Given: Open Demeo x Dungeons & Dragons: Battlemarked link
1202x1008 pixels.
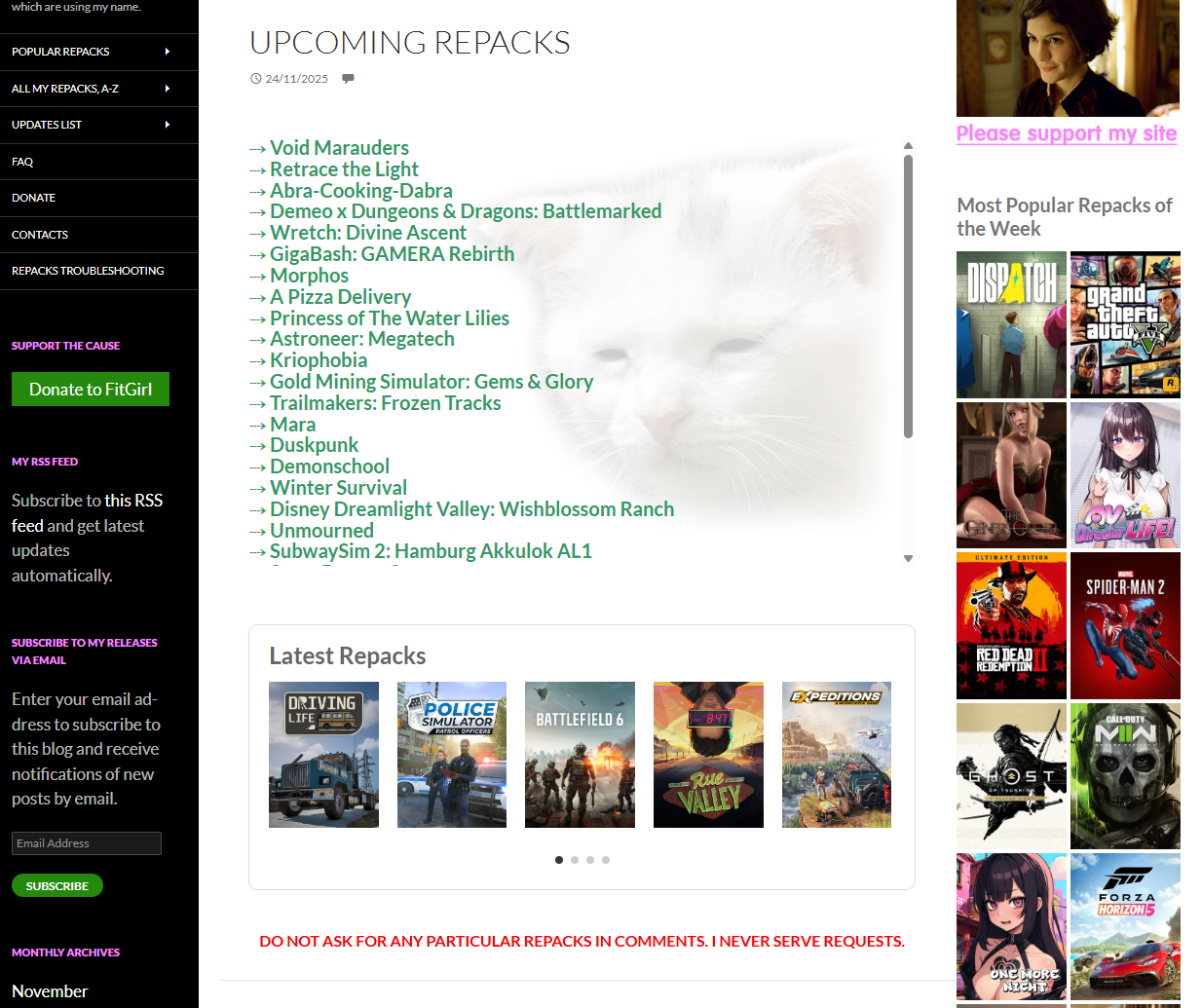Looking at the screenshot, I should (466, 211).
